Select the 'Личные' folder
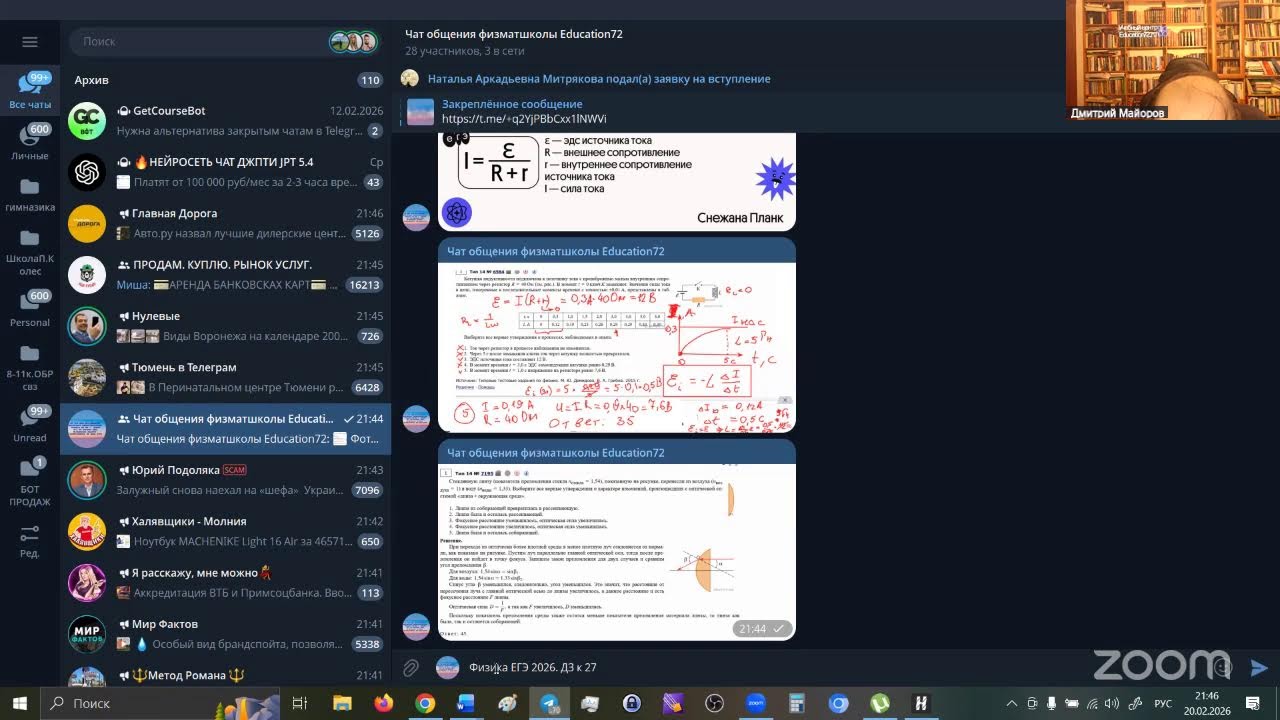Image resolution: width=1280 pixels, height=720 pixels. [30, 143]
